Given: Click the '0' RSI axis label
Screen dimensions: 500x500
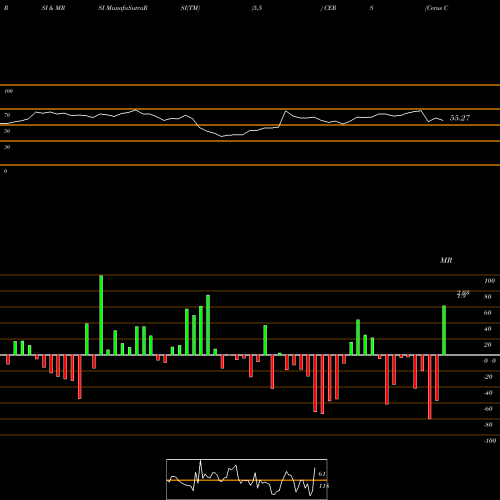Looking at the screenshot, I should [x=5, y=171].
